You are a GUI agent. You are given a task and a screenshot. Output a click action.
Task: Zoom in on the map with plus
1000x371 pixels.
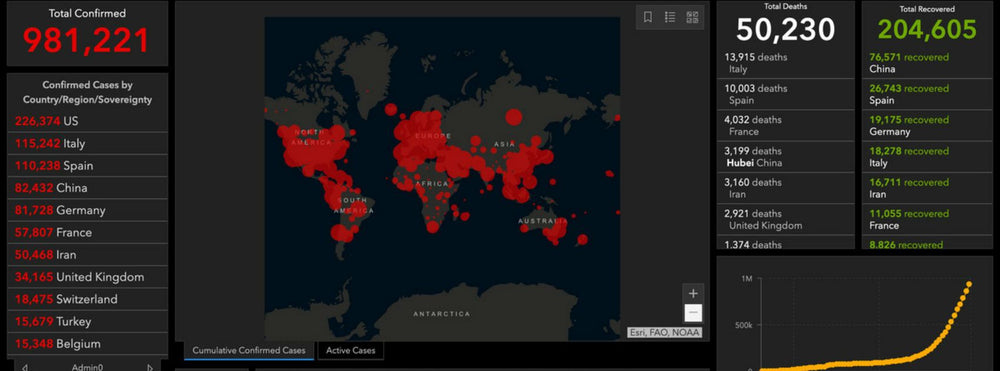[693, 294]
